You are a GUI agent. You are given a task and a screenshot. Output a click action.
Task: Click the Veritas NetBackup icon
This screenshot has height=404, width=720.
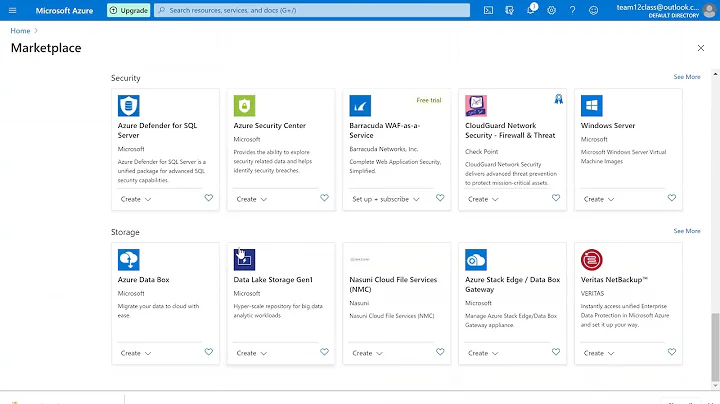pos(591,260)
